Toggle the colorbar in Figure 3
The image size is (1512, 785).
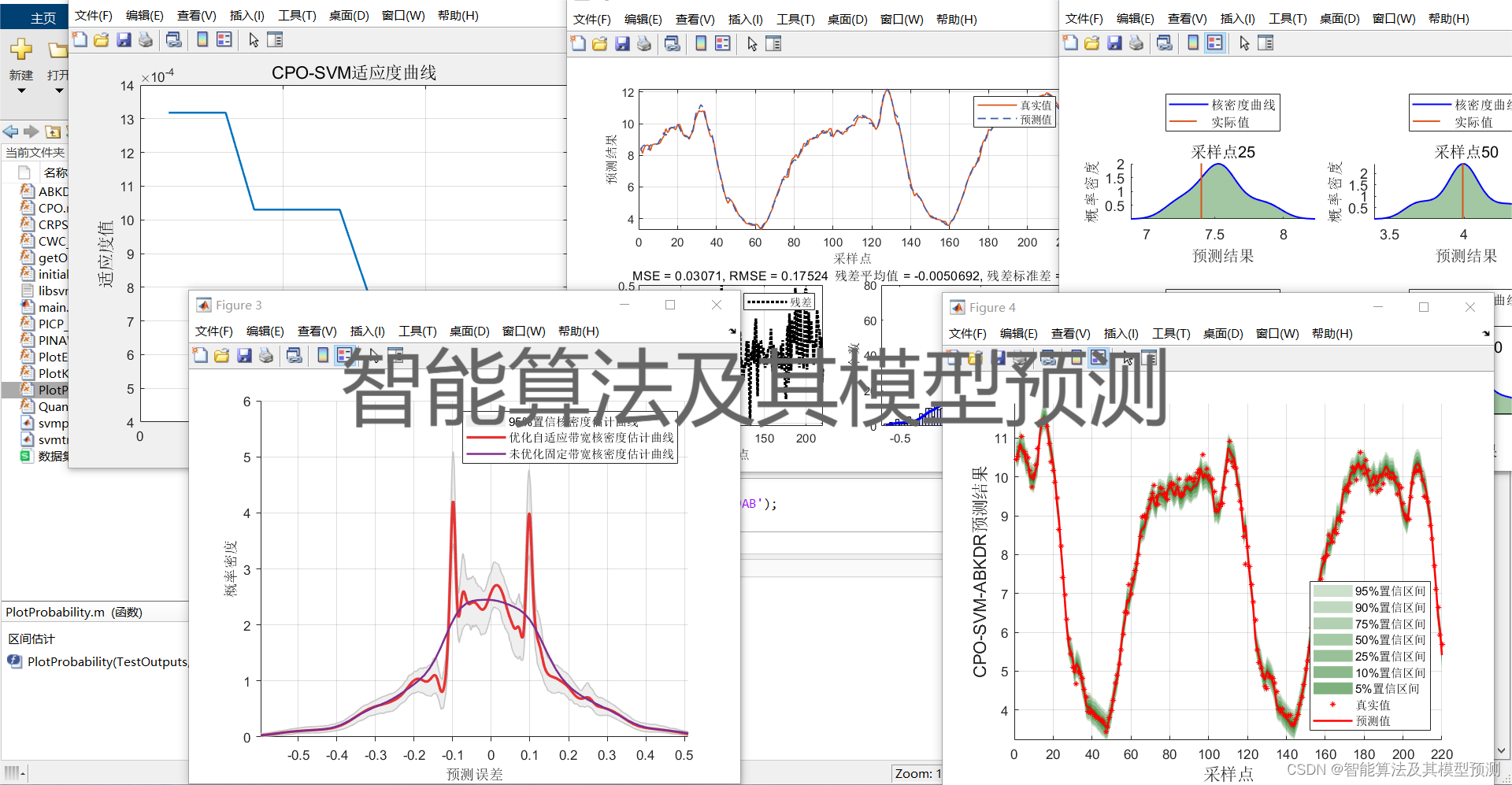point(322,355)
